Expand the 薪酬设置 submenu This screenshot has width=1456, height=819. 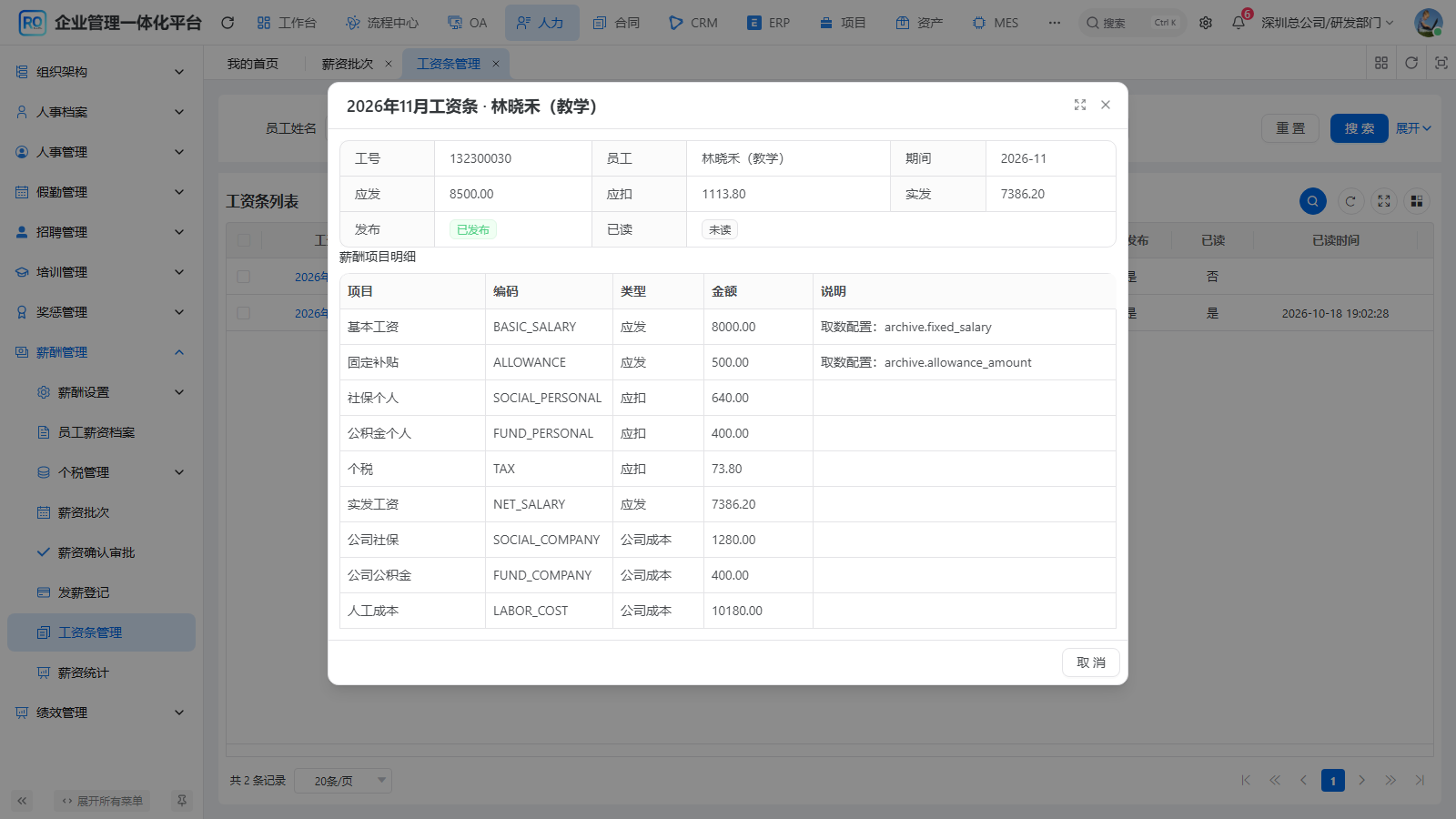tap(101, 392)
